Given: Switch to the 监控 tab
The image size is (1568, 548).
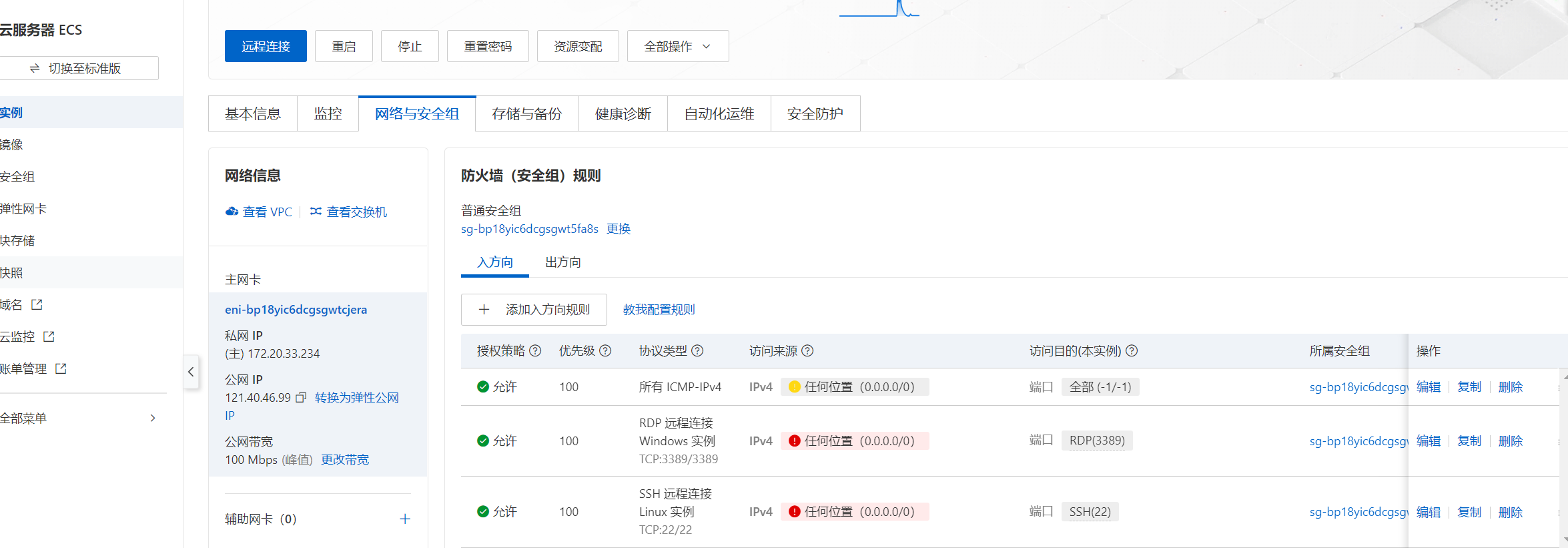Looking at the screenshot, I should [x=328, y=114].
